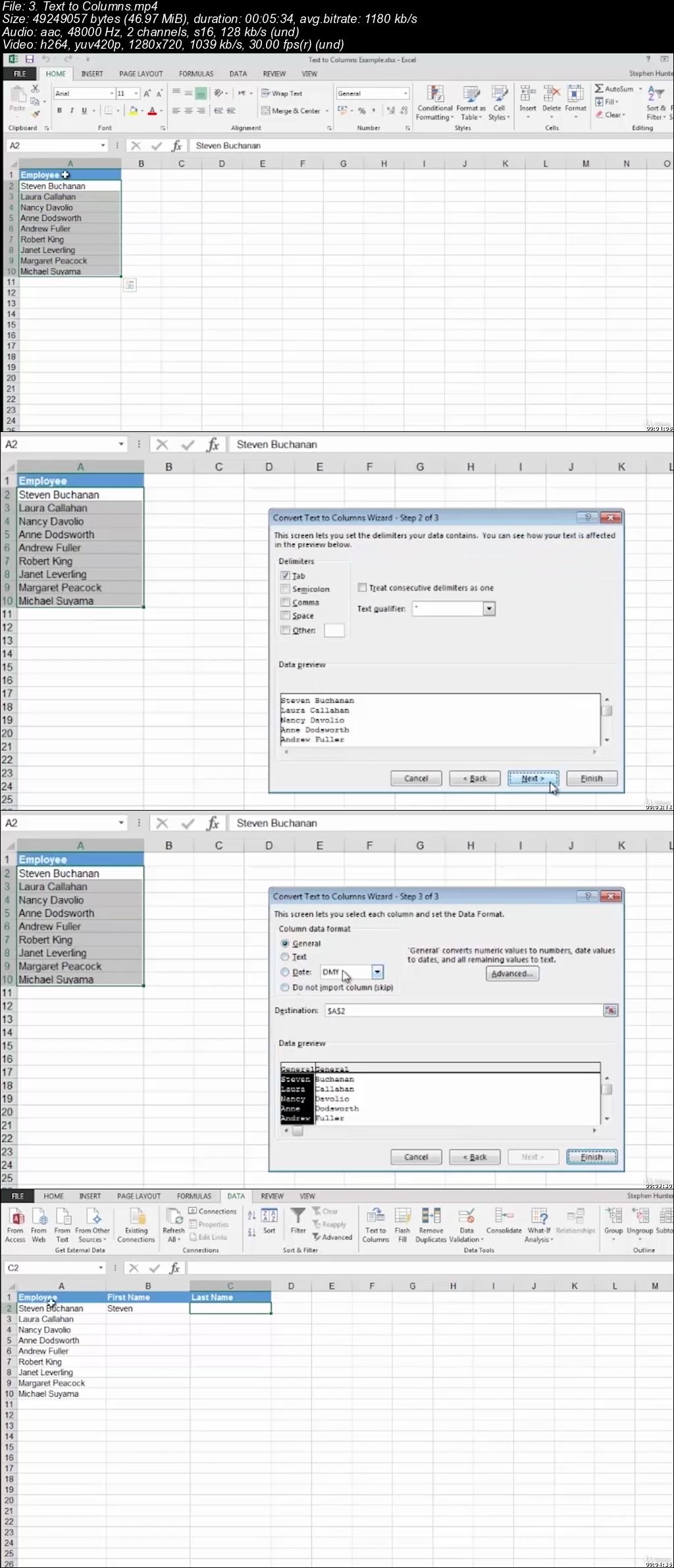
Task: Open the Arial font name dropdown
Action: [112, 94]
